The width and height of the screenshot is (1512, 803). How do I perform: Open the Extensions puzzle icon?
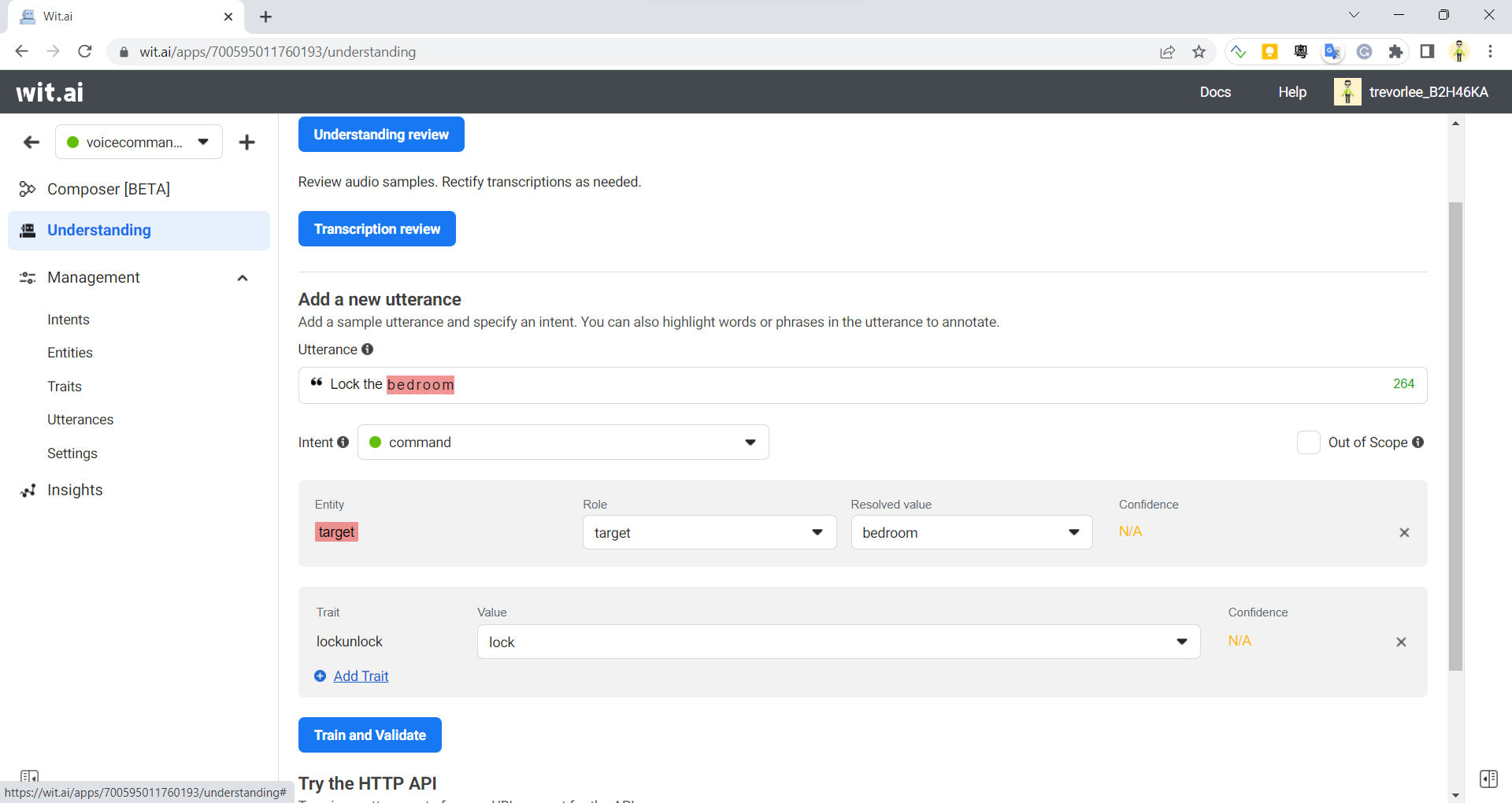click(x=1395, y=52)
